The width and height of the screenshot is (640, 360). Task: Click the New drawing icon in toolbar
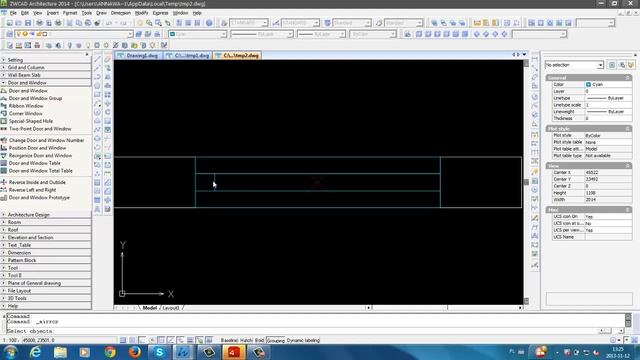[9, 23]
